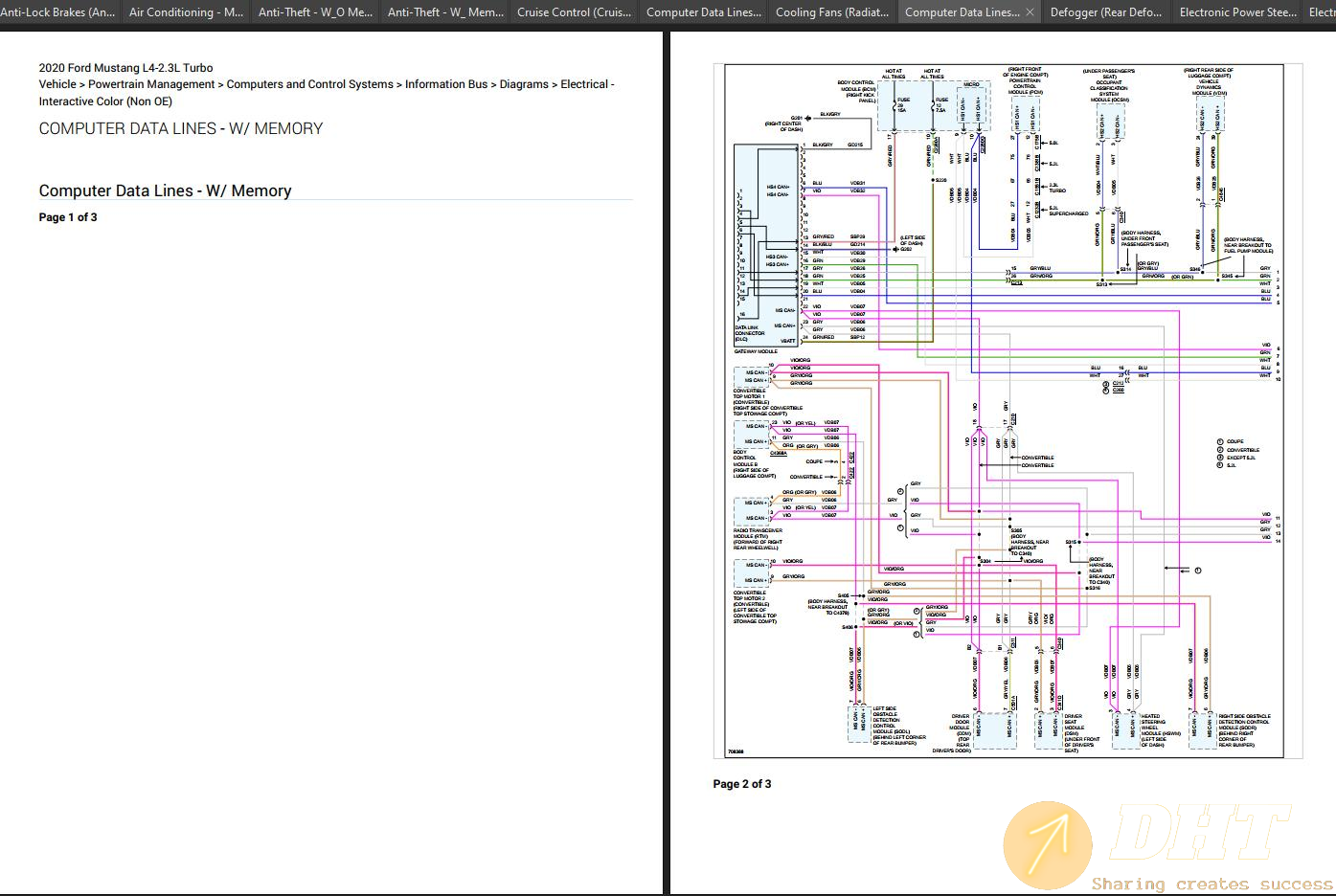The height and width of the screenshot is (896, 1336).
Task: Click the GATEWAY MODULE label in diagram
Action: coord(756,351)
